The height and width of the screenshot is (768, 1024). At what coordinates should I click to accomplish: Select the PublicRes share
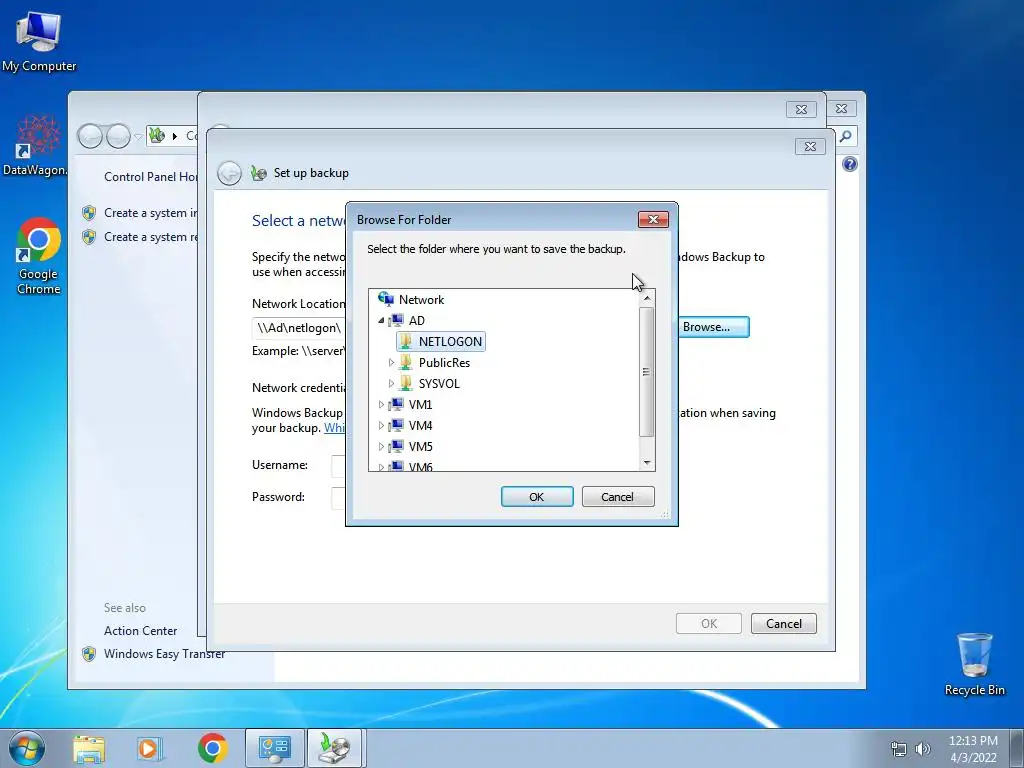[x=444, y=362]
